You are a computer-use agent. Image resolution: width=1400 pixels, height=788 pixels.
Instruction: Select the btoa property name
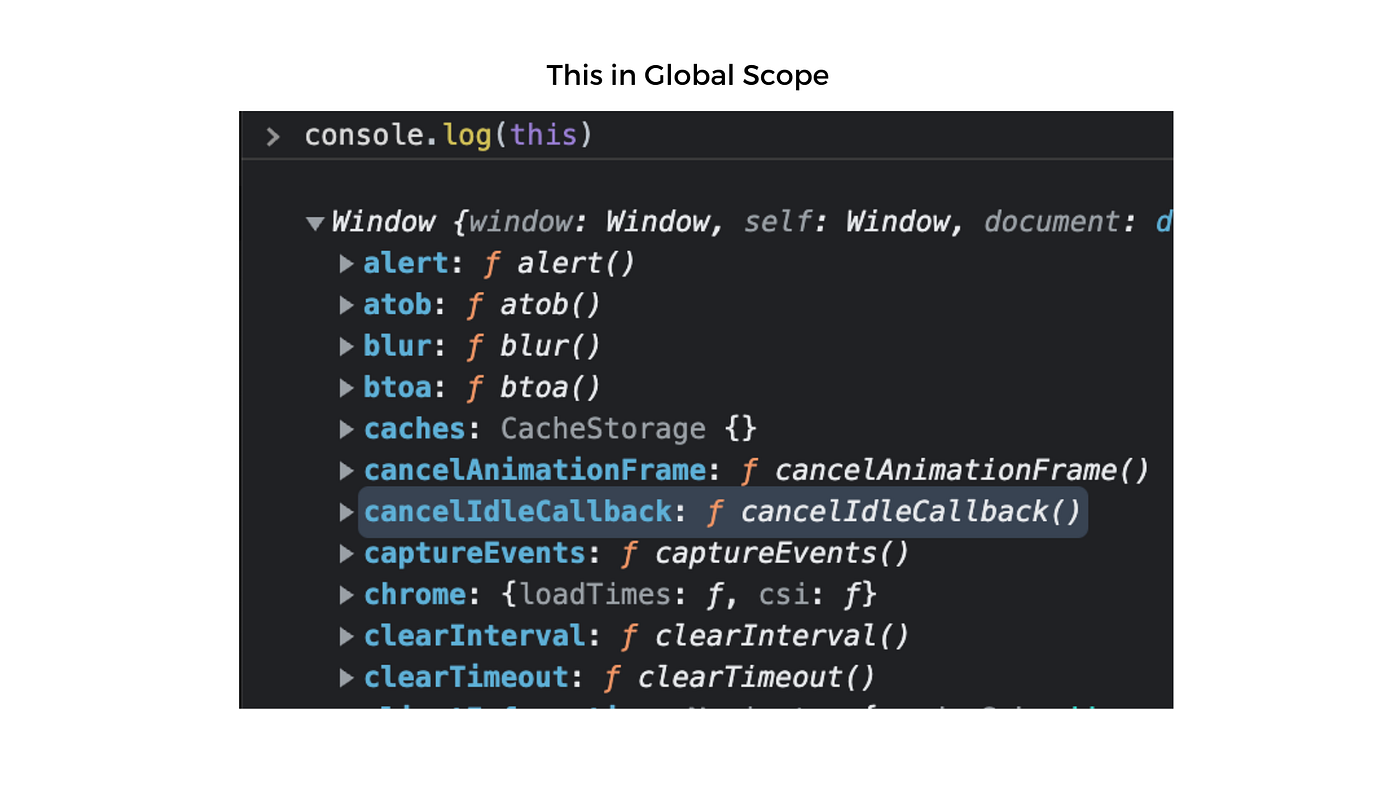397,387
